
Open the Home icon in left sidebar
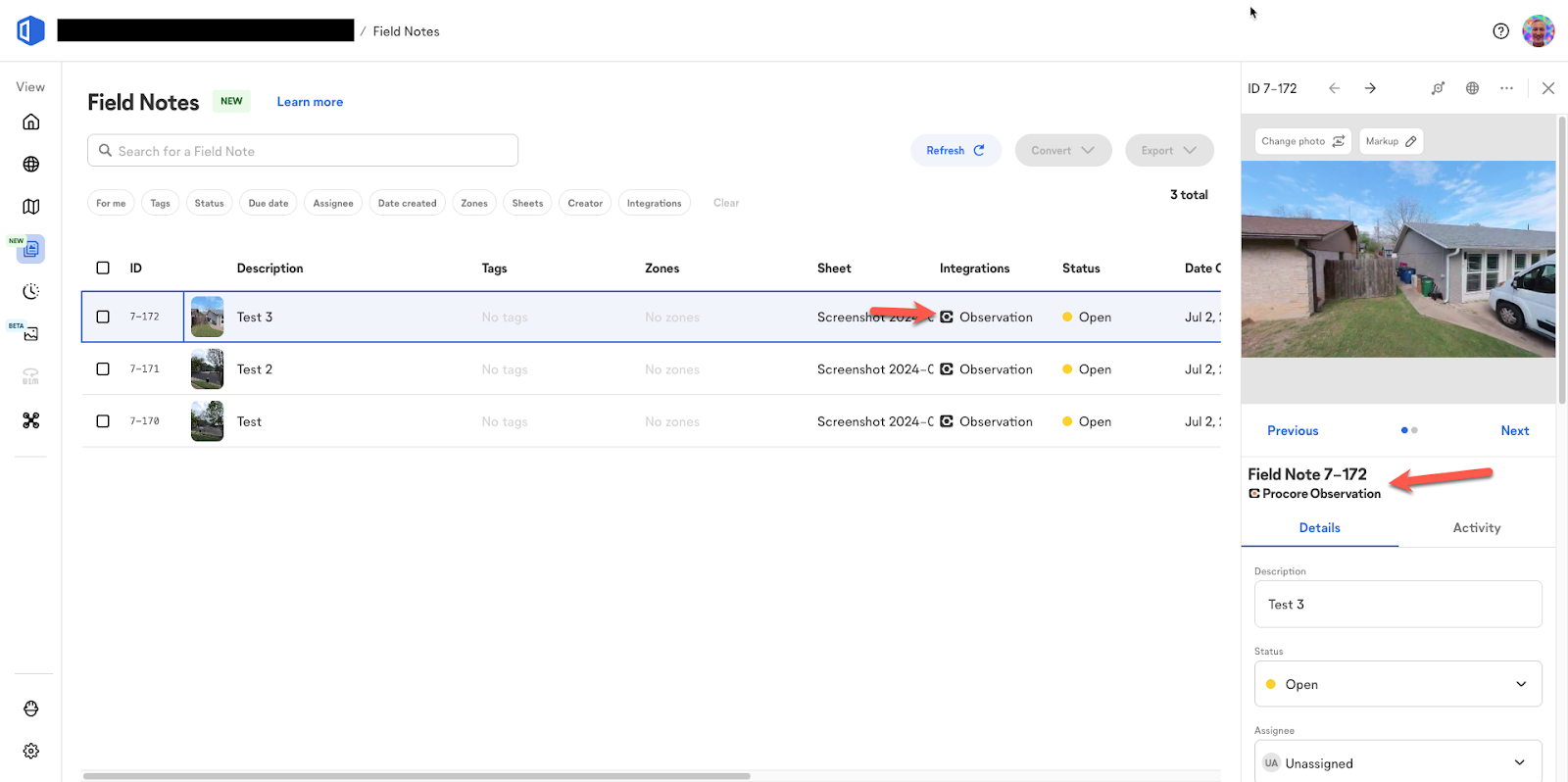pos(31,122)
